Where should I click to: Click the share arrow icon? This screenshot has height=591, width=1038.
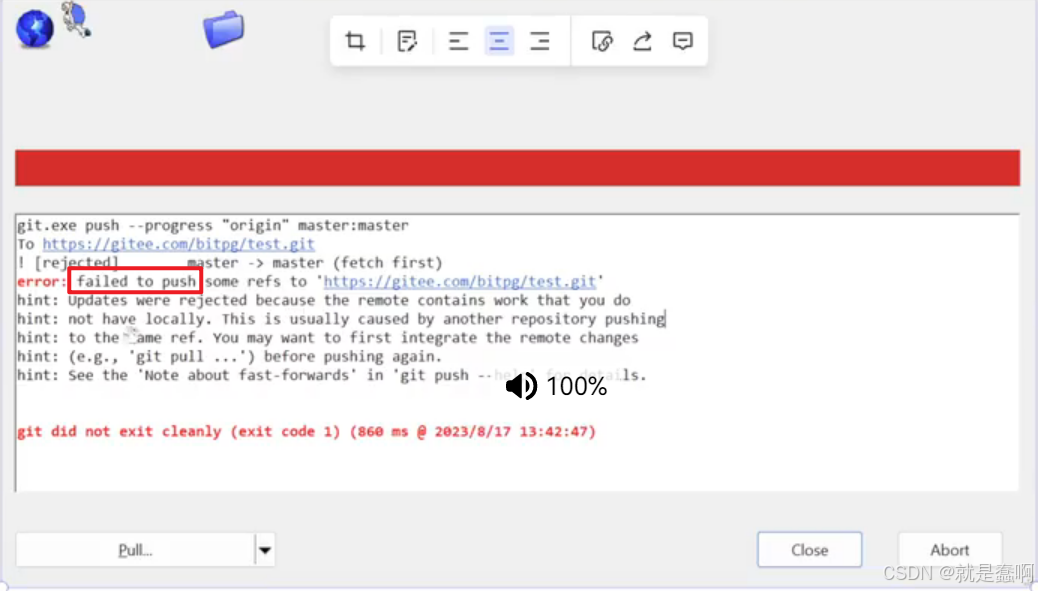point(642,41)
